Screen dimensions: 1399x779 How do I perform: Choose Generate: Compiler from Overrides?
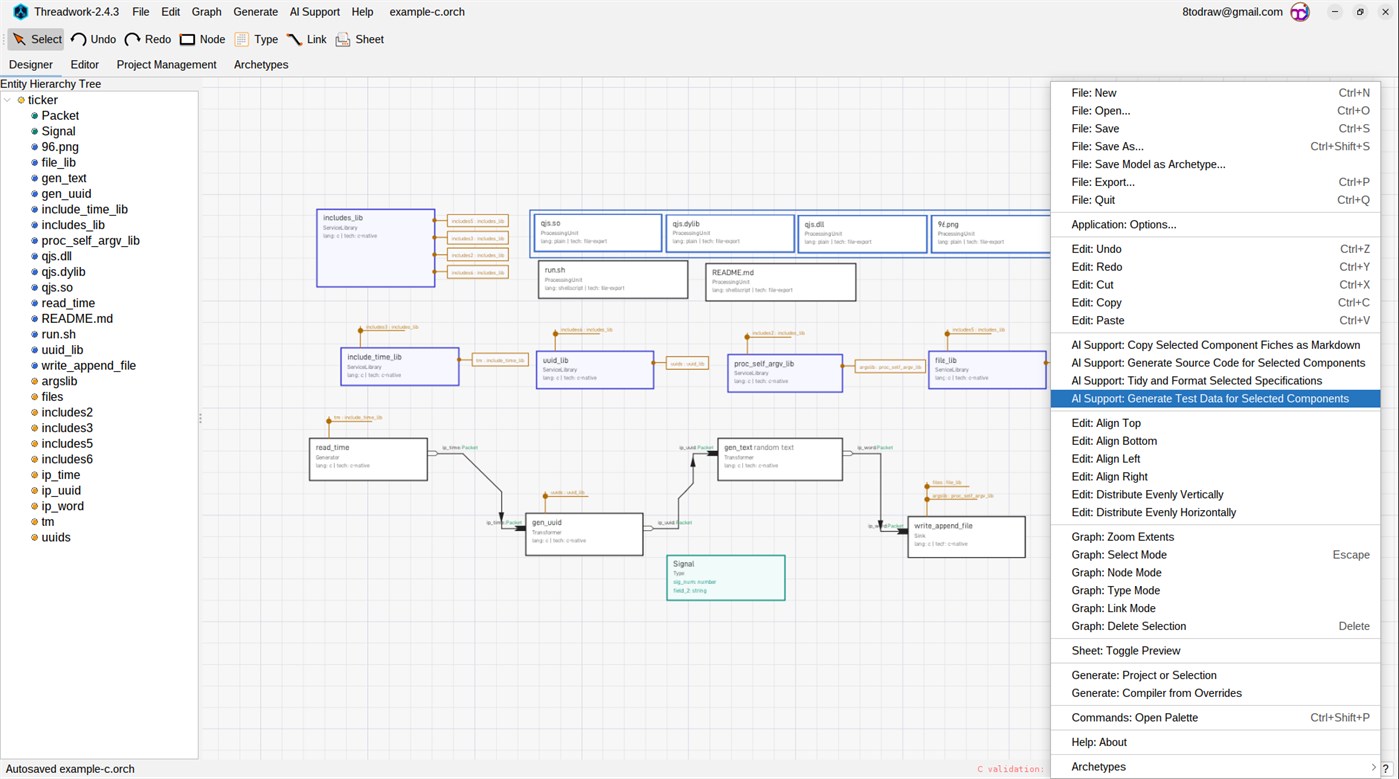point(1215,693)
